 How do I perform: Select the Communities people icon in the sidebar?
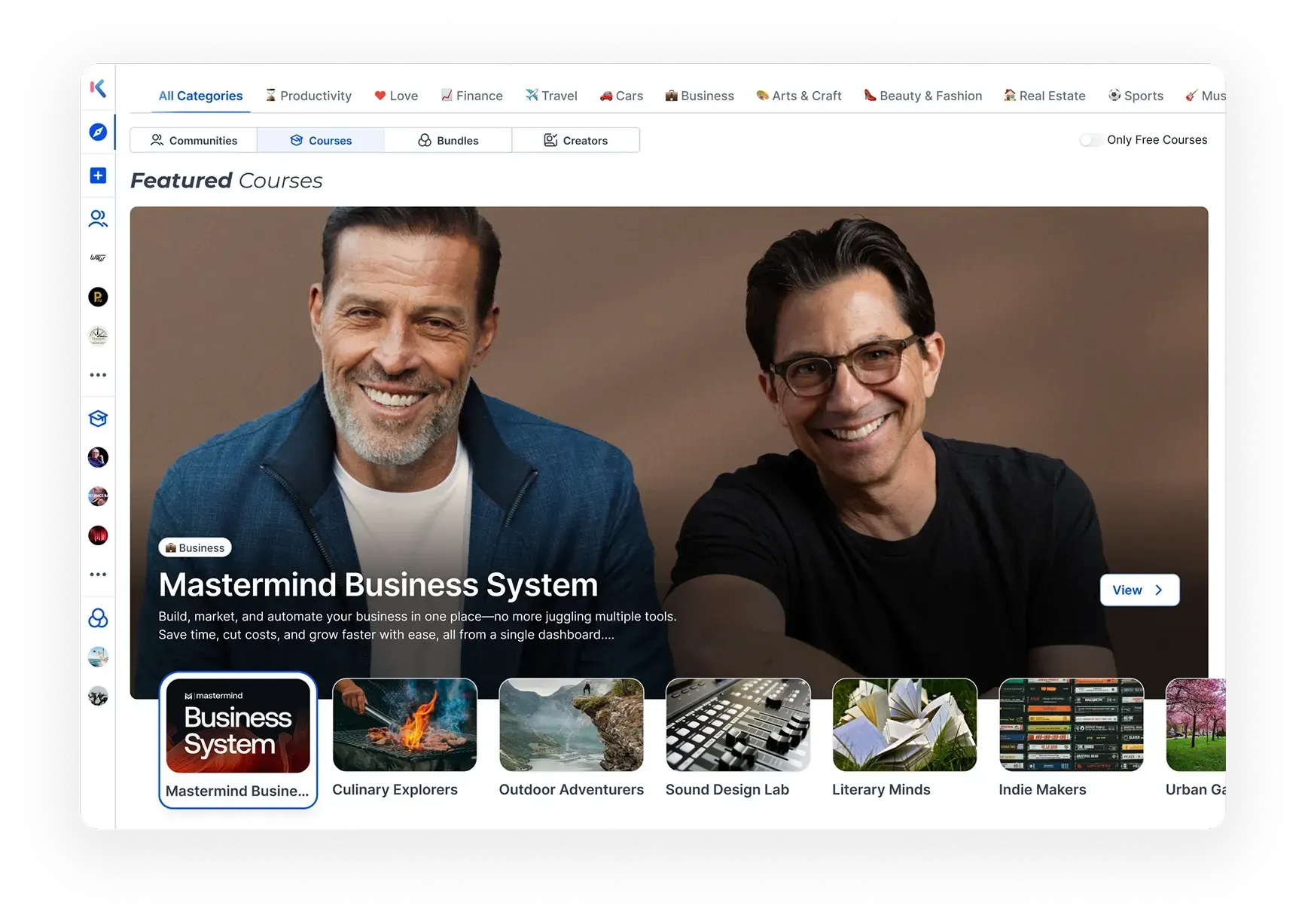pyautogui.click(x=98, y=218)
